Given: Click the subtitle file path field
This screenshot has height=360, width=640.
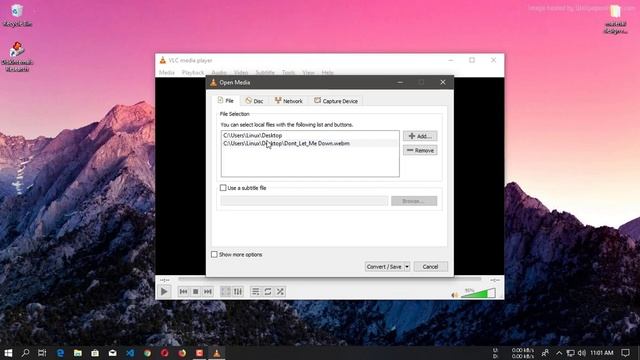Looking at the screenshot, I should [x=304, y=201].
